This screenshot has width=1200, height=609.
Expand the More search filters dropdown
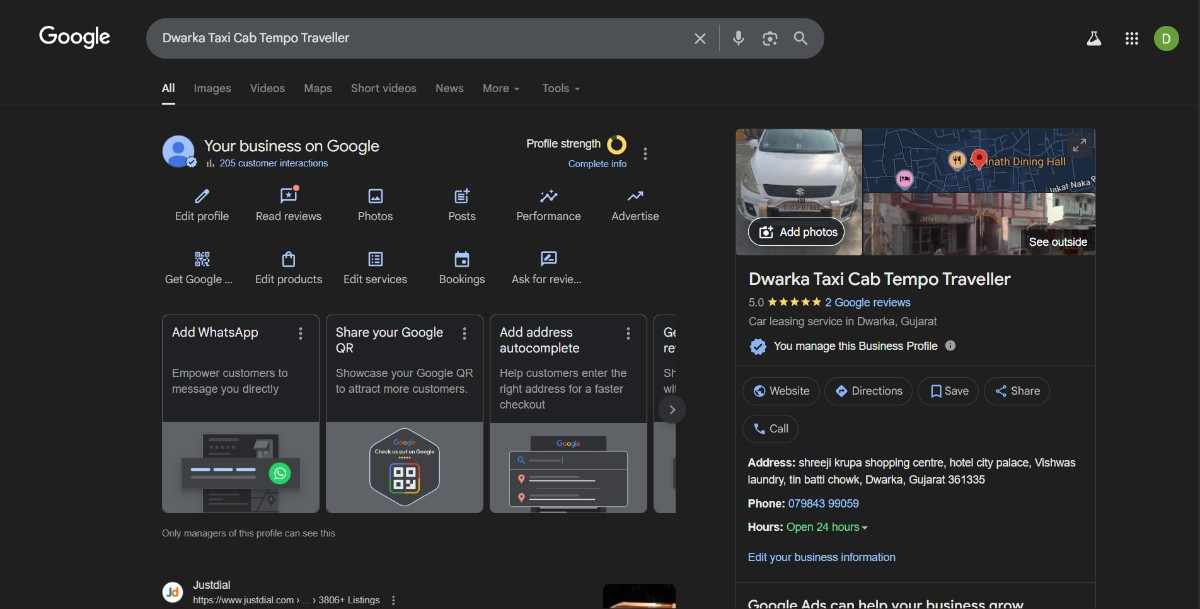coord(501,88)
